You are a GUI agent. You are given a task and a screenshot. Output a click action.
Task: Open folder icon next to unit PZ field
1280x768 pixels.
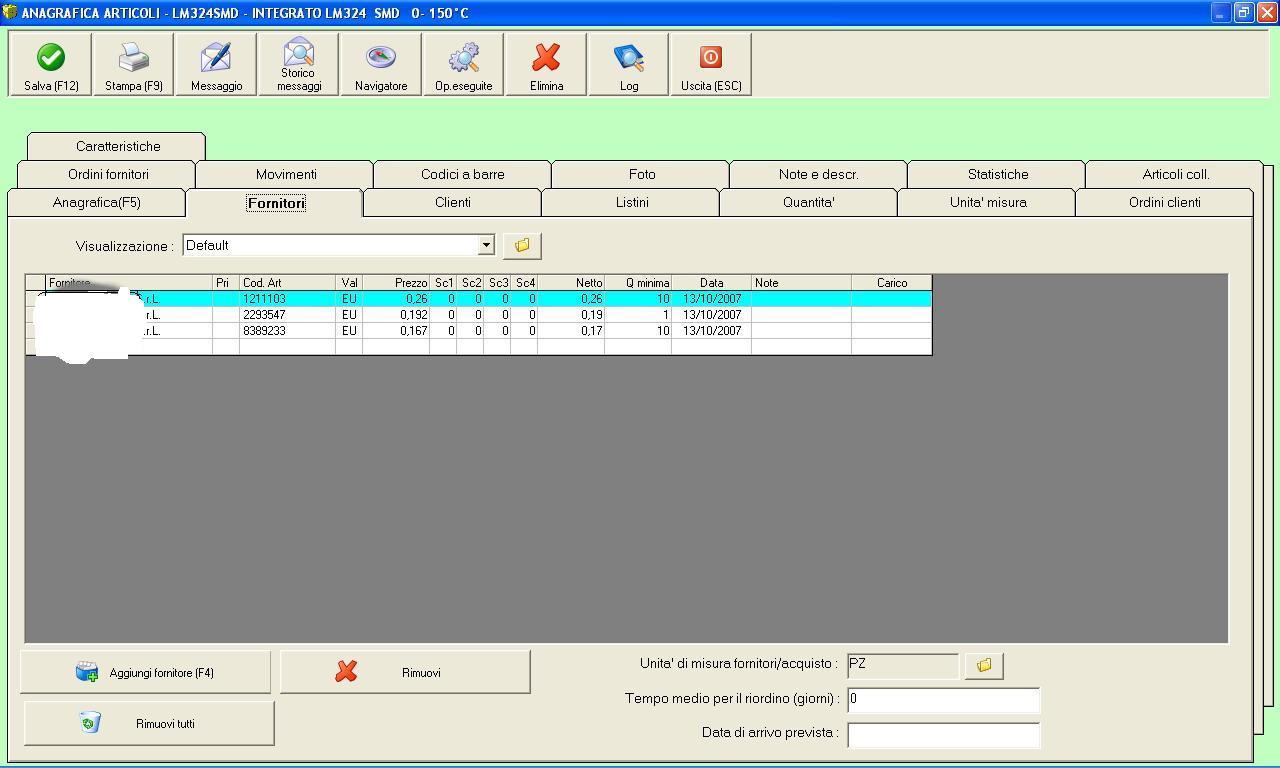tap(984, 665)
